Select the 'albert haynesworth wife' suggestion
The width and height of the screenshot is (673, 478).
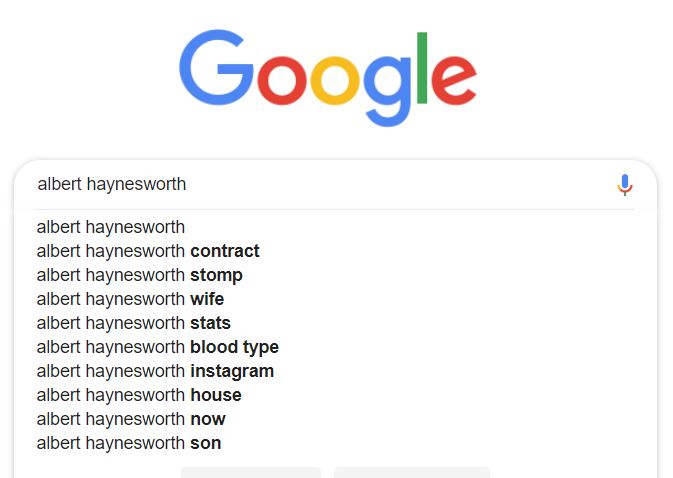[x=130, y=299]
